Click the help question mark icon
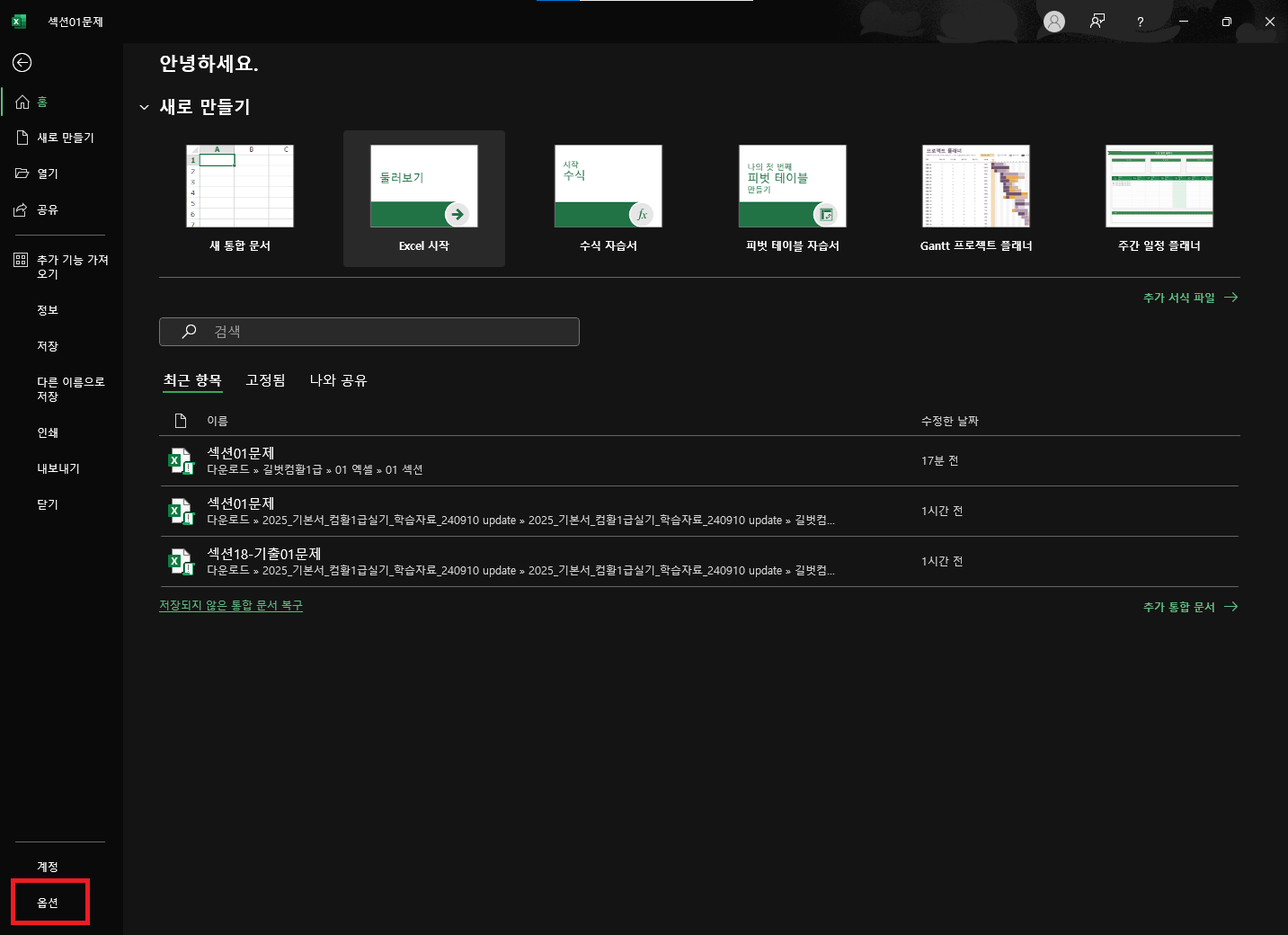Image resolution: width=1288 pixels, height=935 pixels. (1141, 22)
